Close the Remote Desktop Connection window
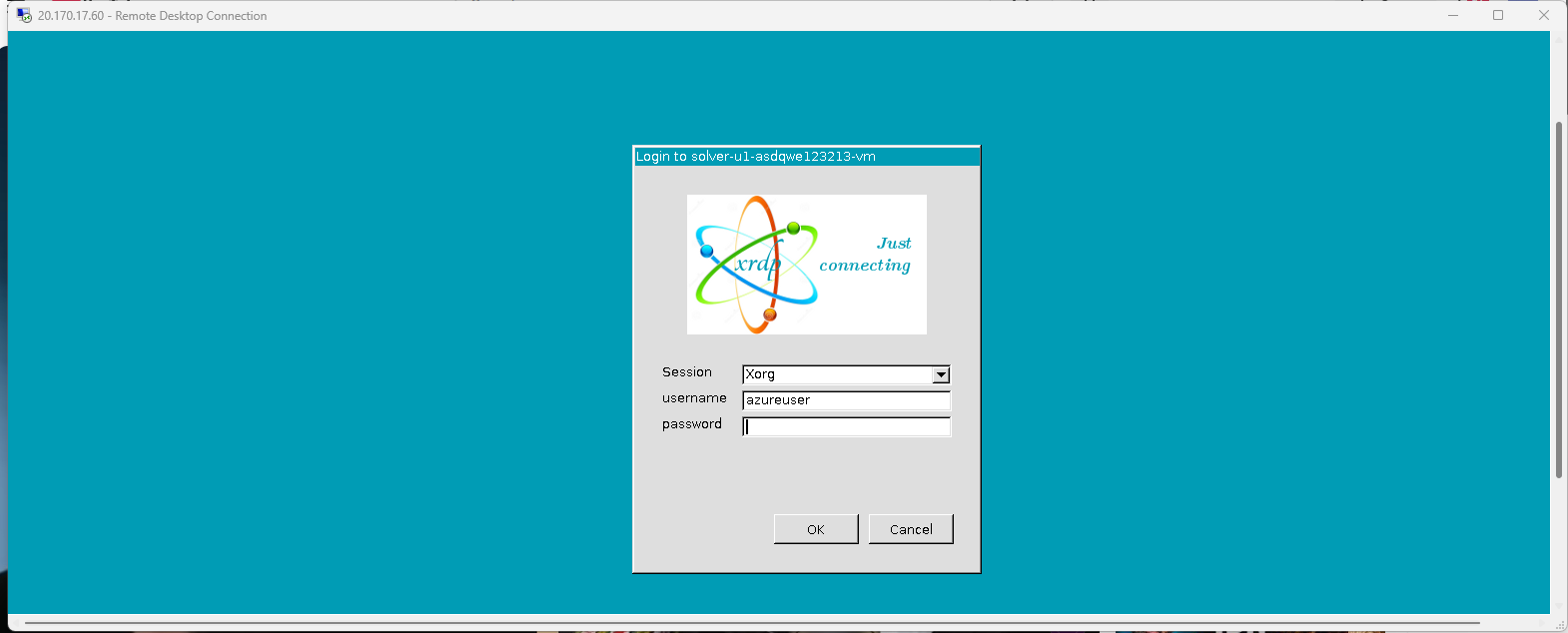The width and height of the screenshot is (1568, 633). (x=1544, y=15)
